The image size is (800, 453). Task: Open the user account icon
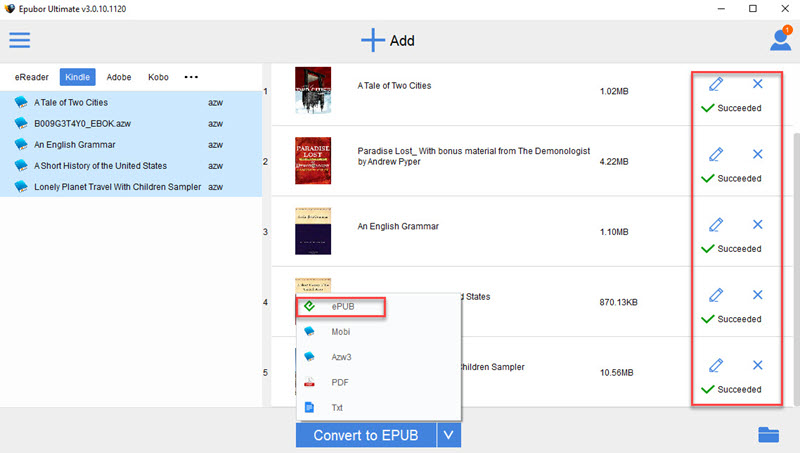point(781,39)
